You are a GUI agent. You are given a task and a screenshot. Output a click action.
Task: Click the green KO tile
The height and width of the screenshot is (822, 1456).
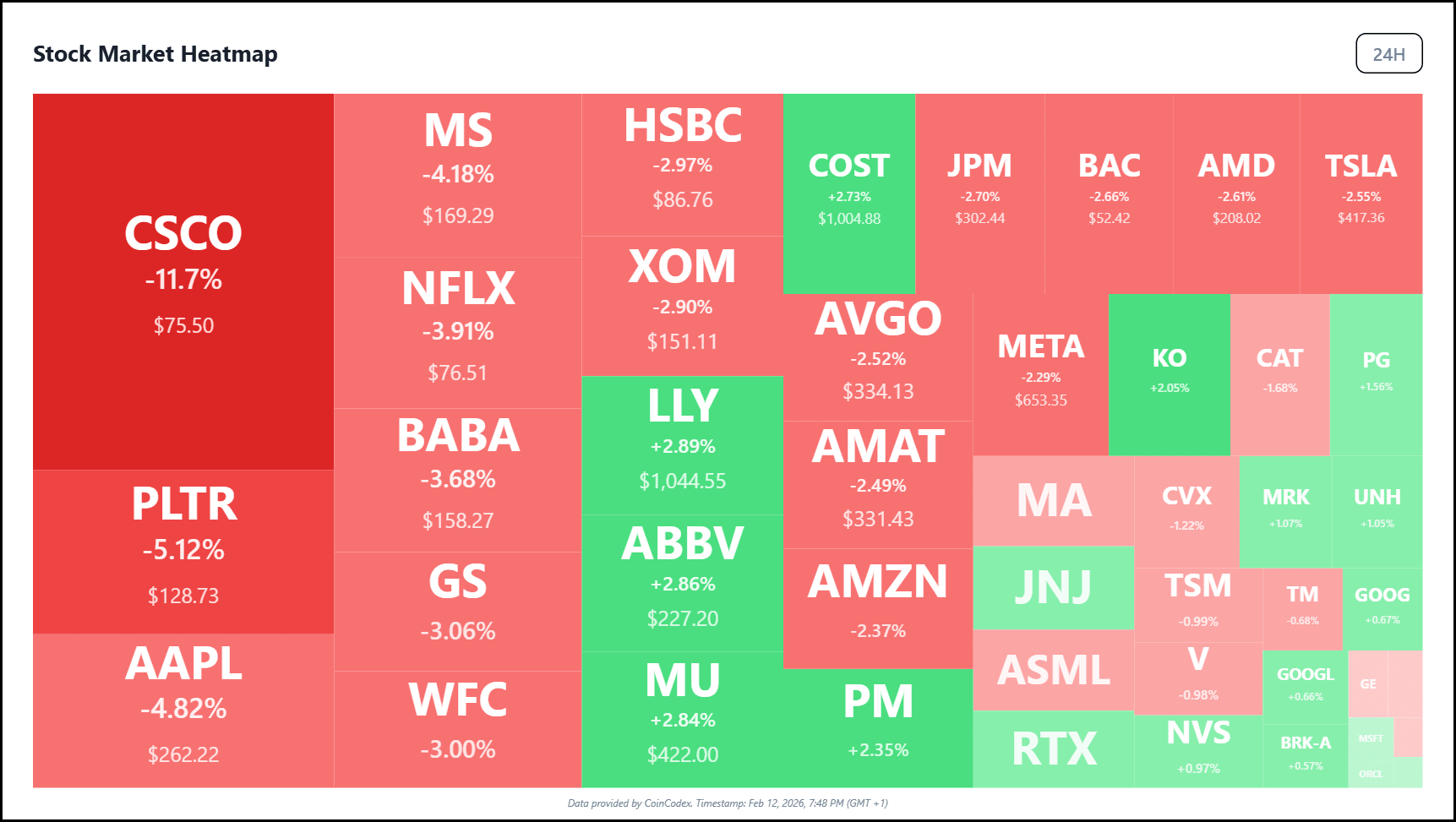click(1169, 373)
